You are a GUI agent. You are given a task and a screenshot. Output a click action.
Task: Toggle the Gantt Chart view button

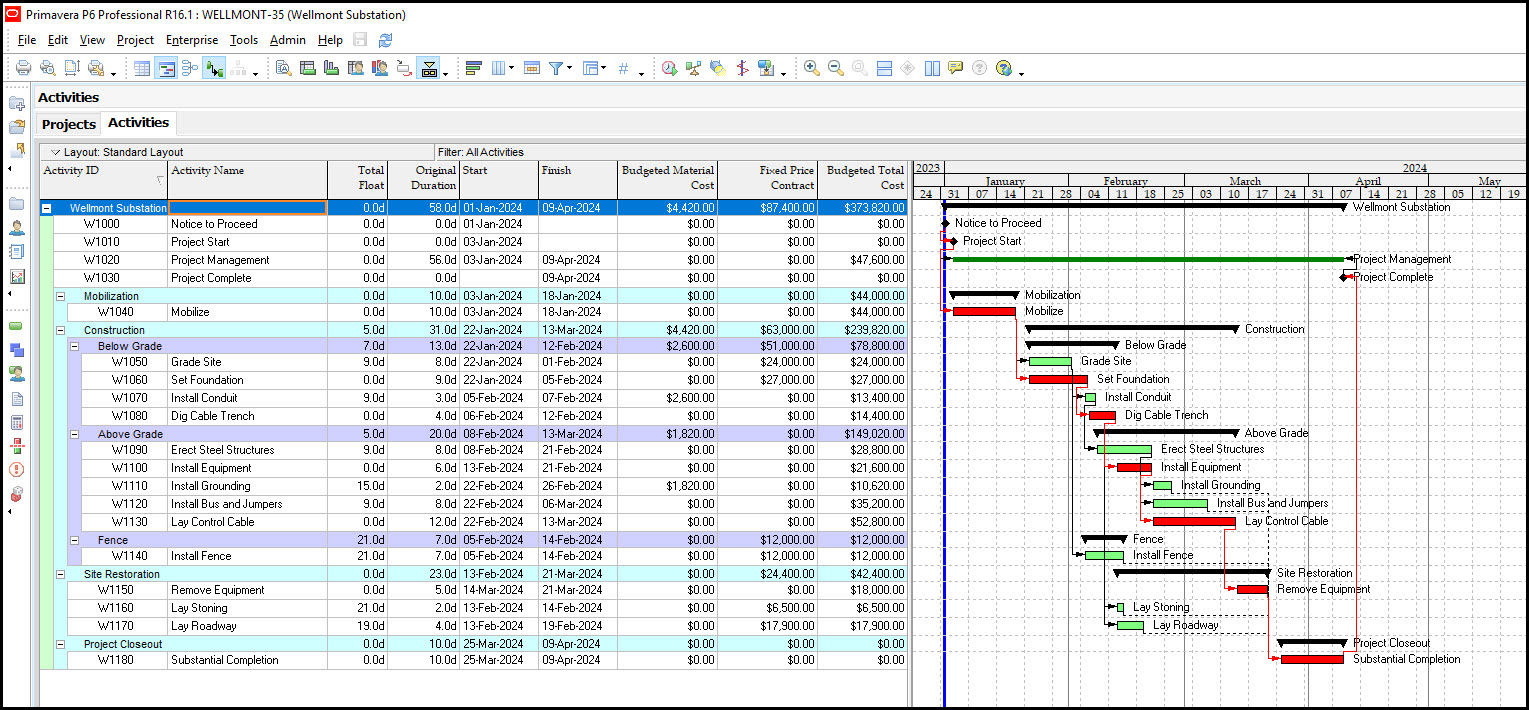(x=166, y=69)
